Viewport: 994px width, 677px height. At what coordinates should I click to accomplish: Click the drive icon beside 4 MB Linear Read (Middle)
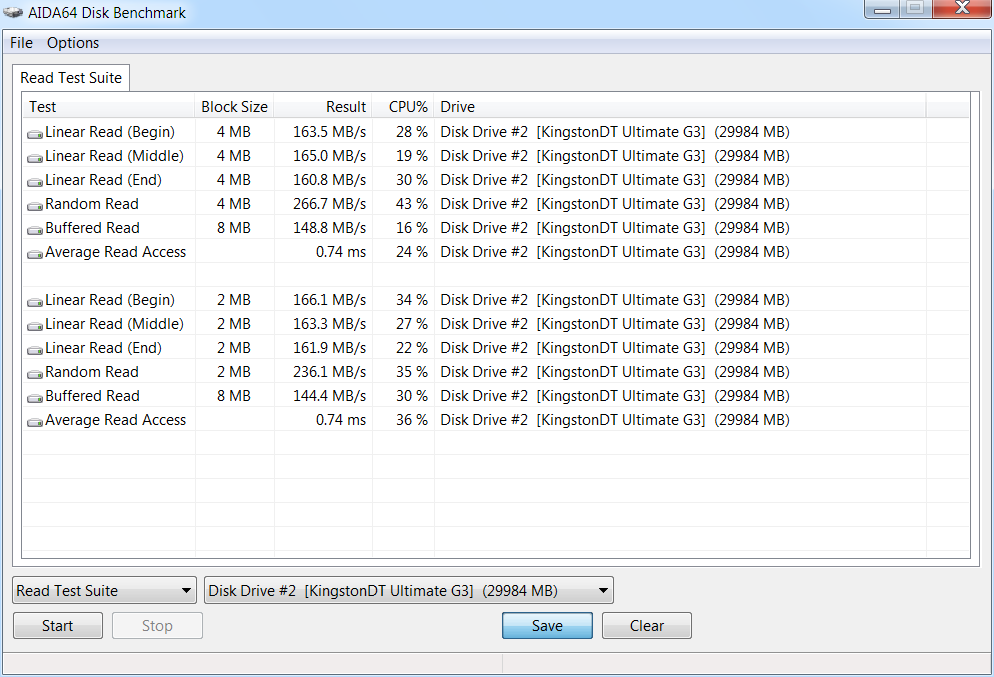(x=35, y=158)
